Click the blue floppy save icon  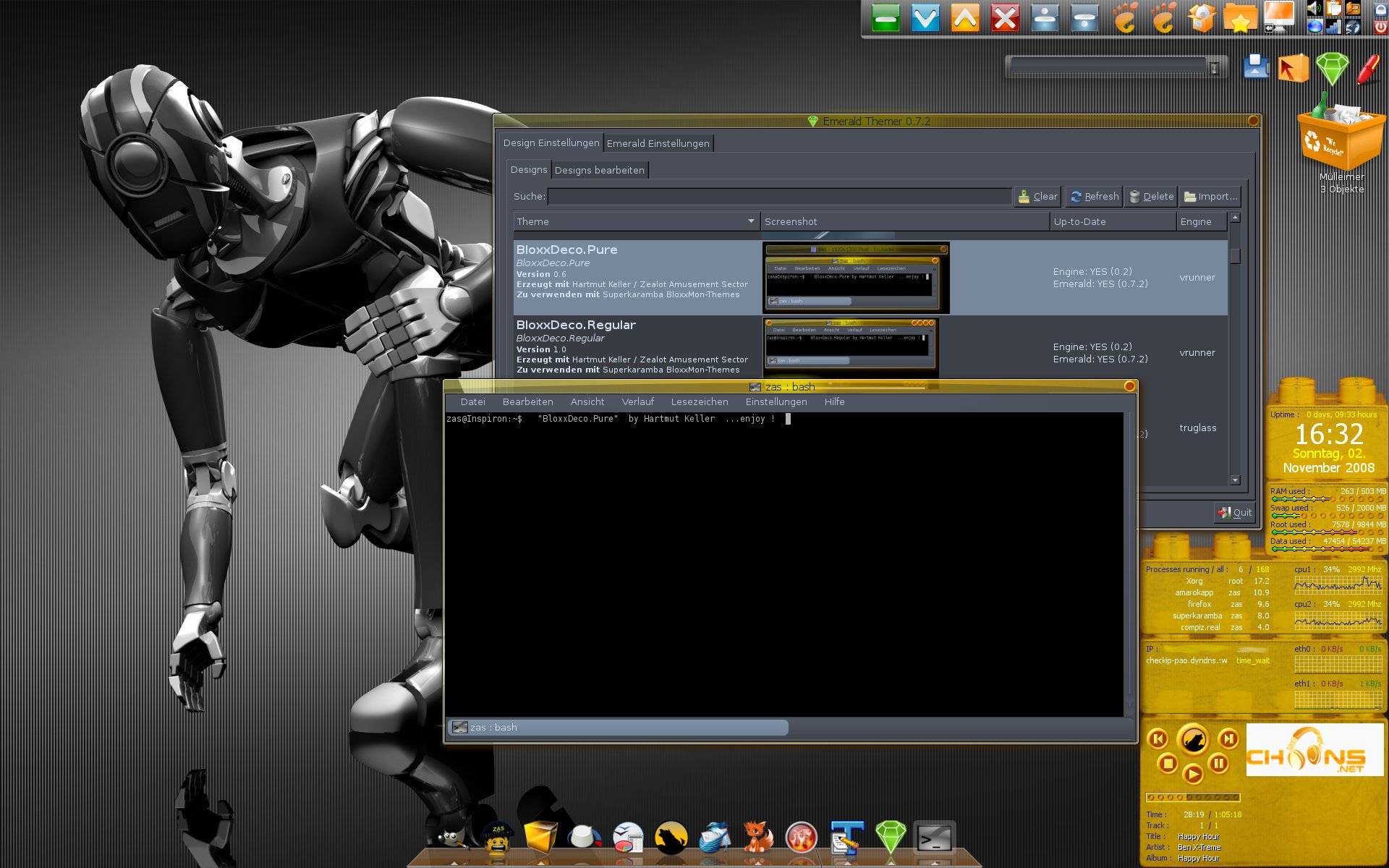[x=1257, y=67]
